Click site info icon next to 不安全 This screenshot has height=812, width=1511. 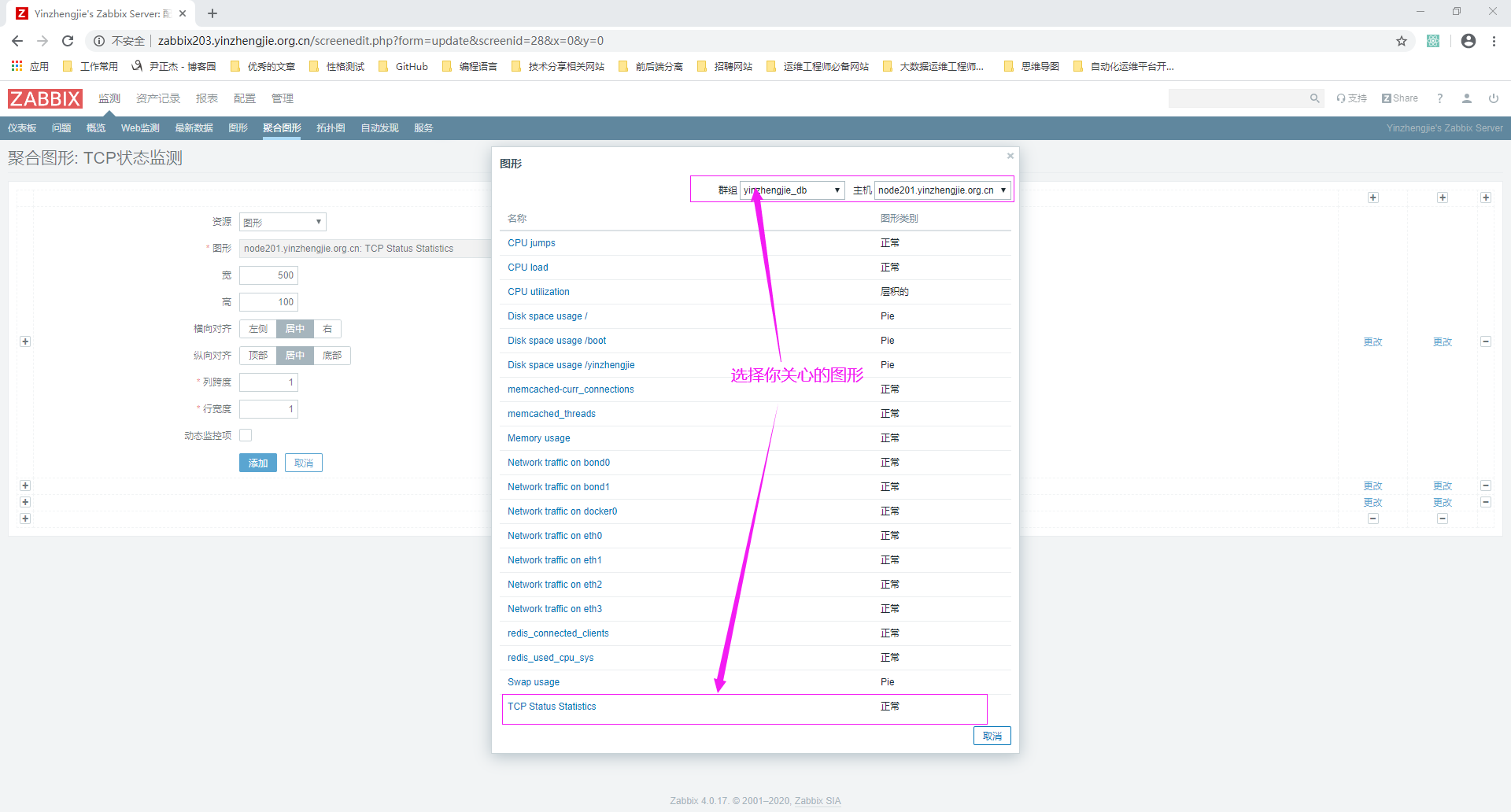click(x=99, y=41)
